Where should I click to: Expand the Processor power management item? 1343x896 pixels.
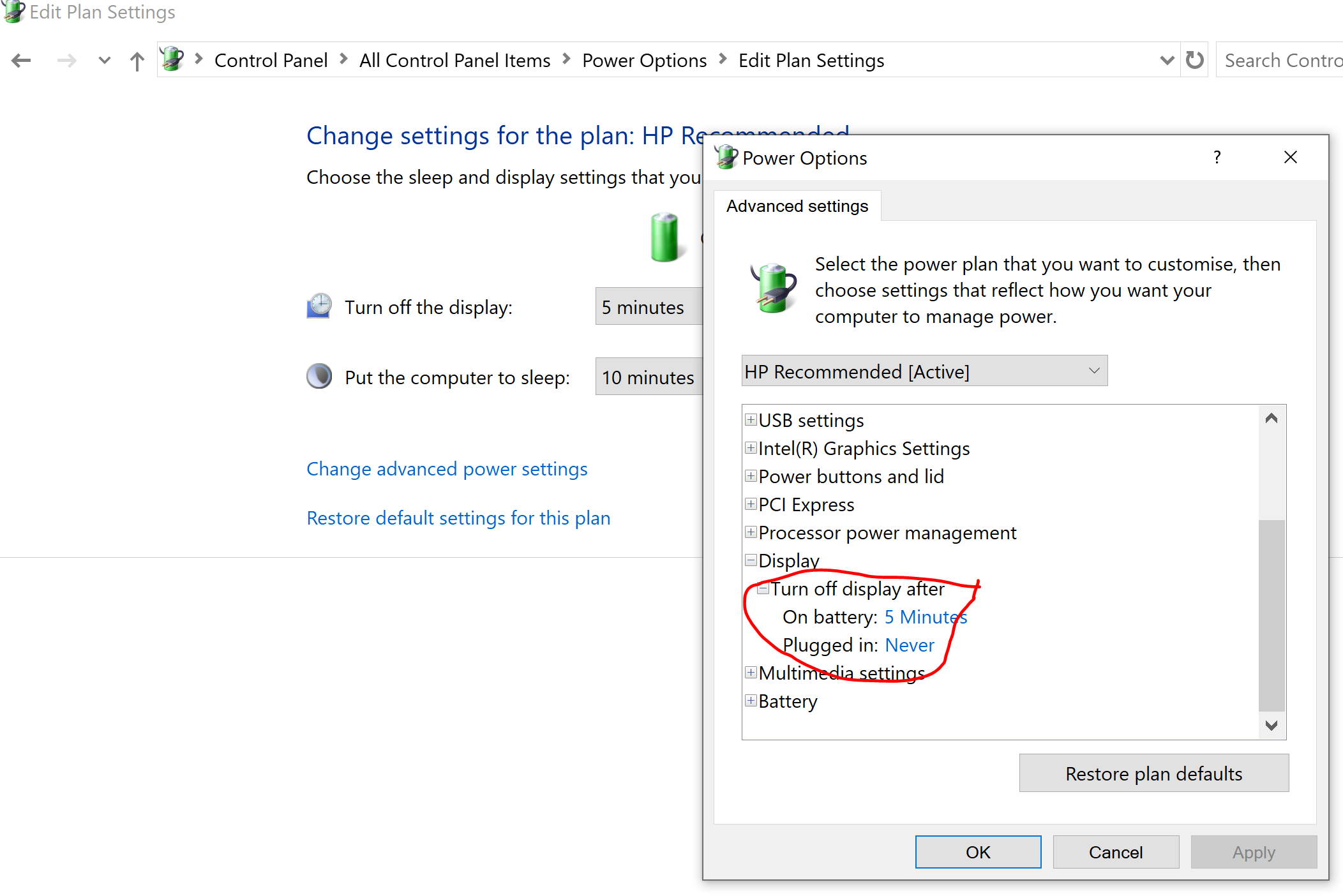[752, 533]
